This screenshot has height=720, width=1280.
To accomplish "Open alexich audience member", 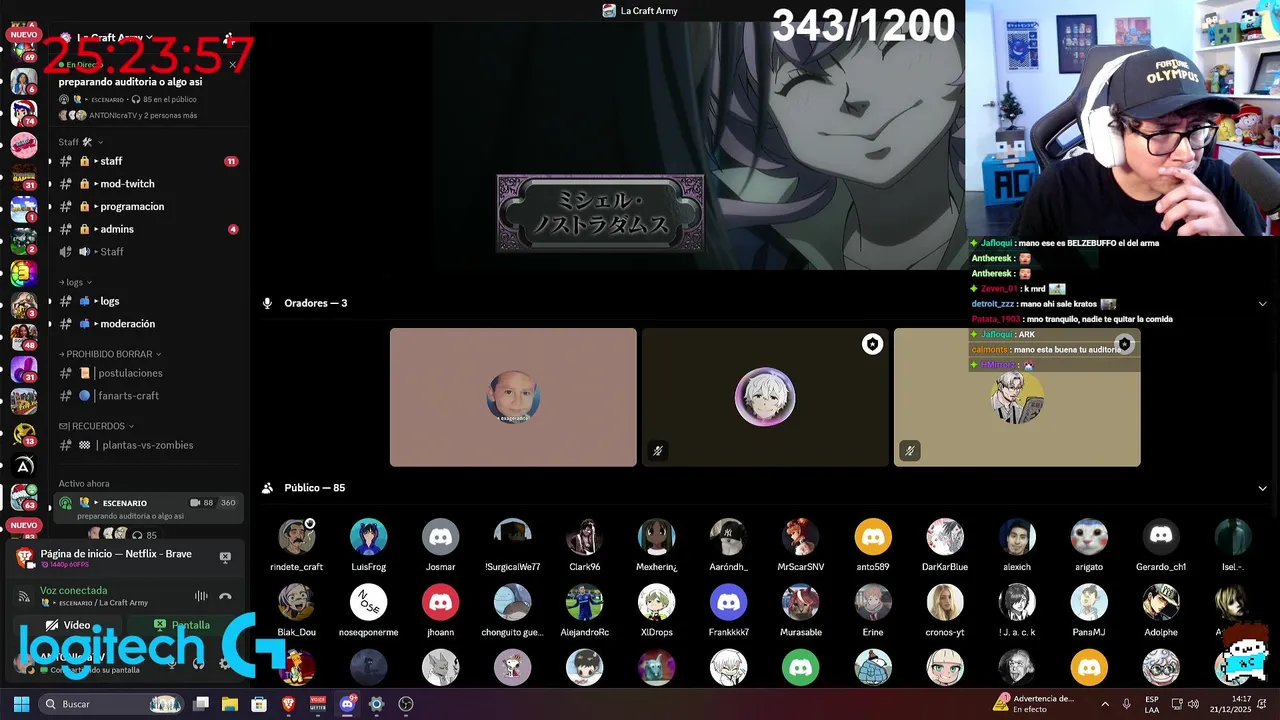I will click(x=1016, y=545).
